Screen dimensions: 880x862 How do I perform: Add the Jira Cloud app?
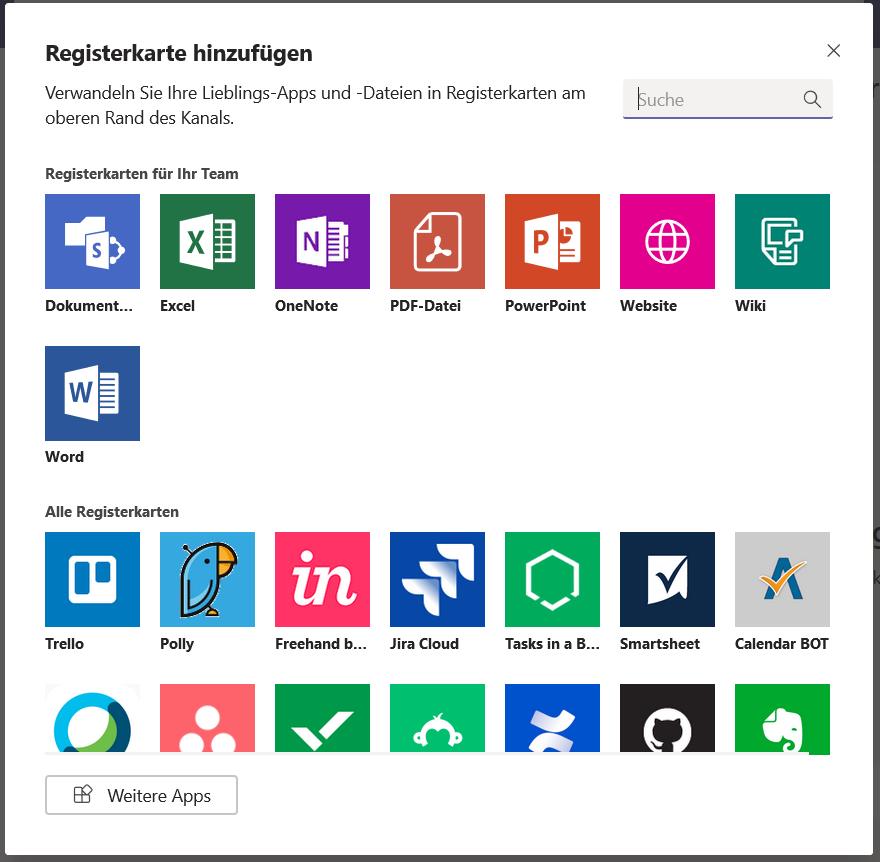point(437,579)
